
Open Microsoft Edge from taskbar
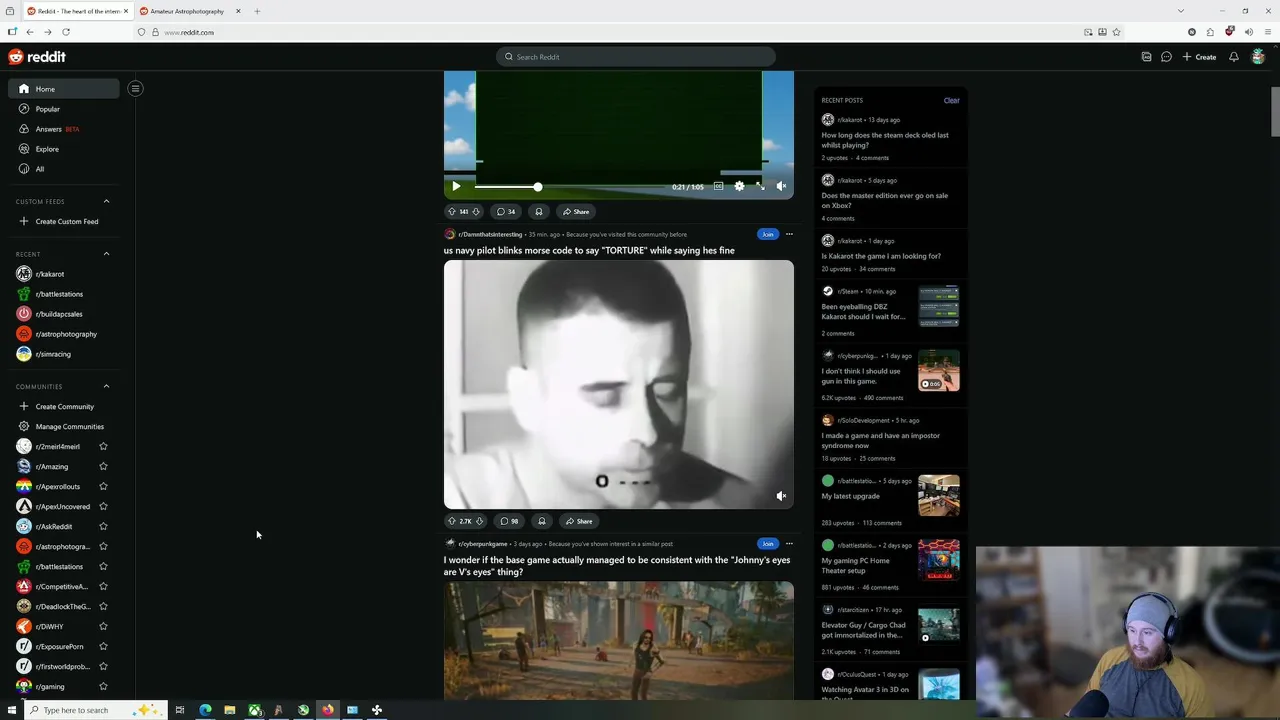pos(205,710)
